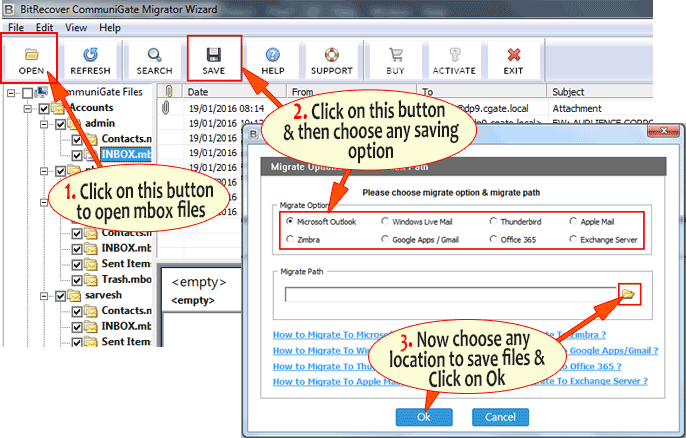Viewport: 686px width, 438px height.
Task: Select the Trash.mbo tree item
Action: [x=126, y=279]
